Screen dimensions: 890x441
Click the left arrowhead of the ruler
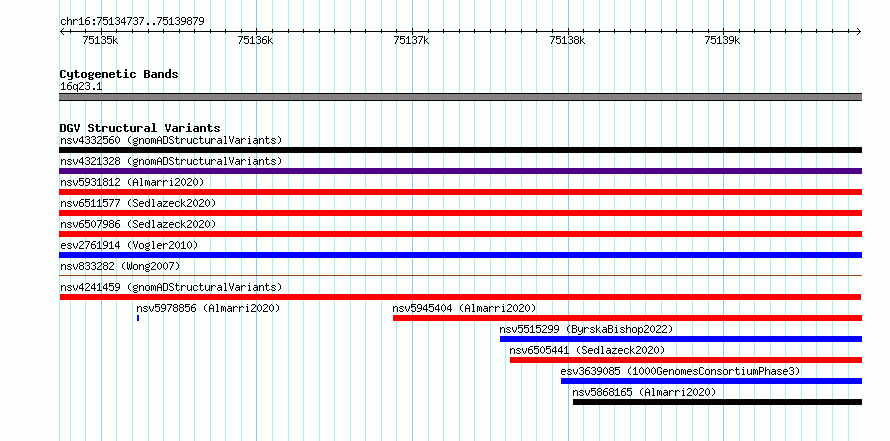click(x=62, y=31)
